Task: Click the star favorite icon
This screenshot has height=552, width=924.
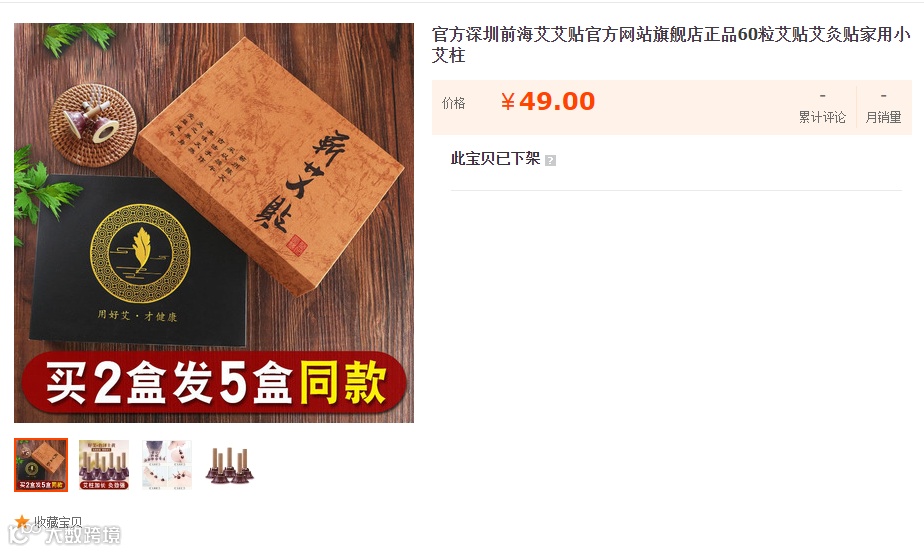Action: click(22, 521)
